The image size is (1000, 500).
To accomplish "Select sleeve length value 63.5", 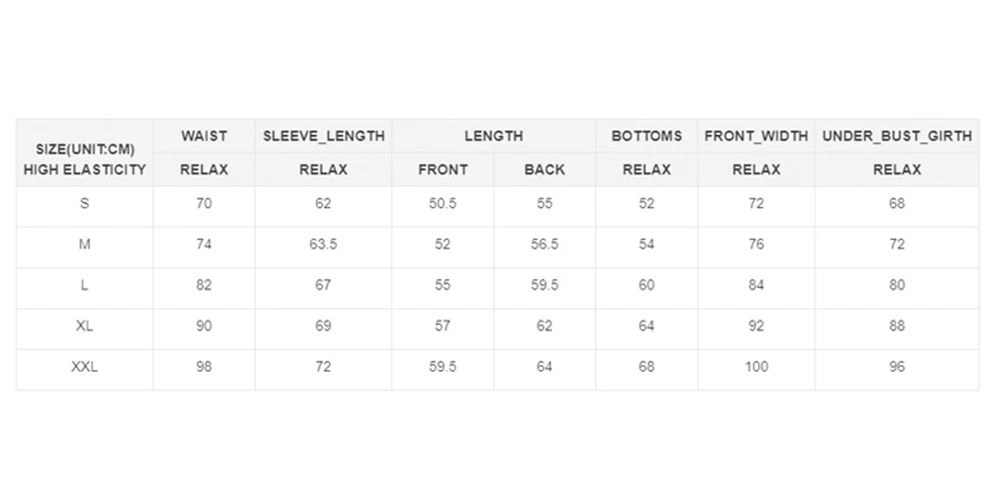I will tap(323, 245).
